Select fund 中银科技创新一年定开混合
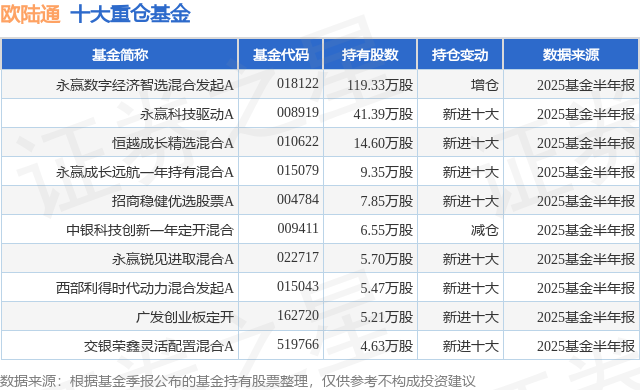 pyautogui.click(x=150, y=230)
